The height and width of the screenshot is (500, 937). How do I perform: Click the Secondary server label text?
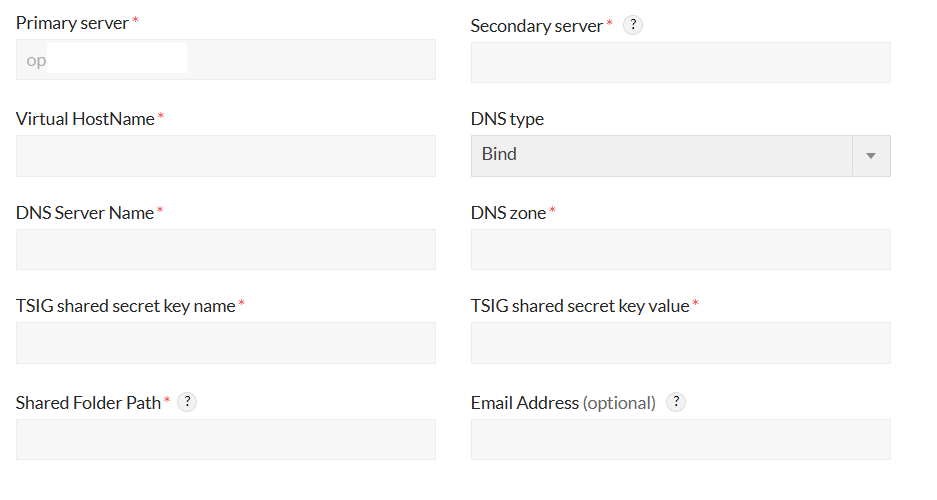coord(537,26)
